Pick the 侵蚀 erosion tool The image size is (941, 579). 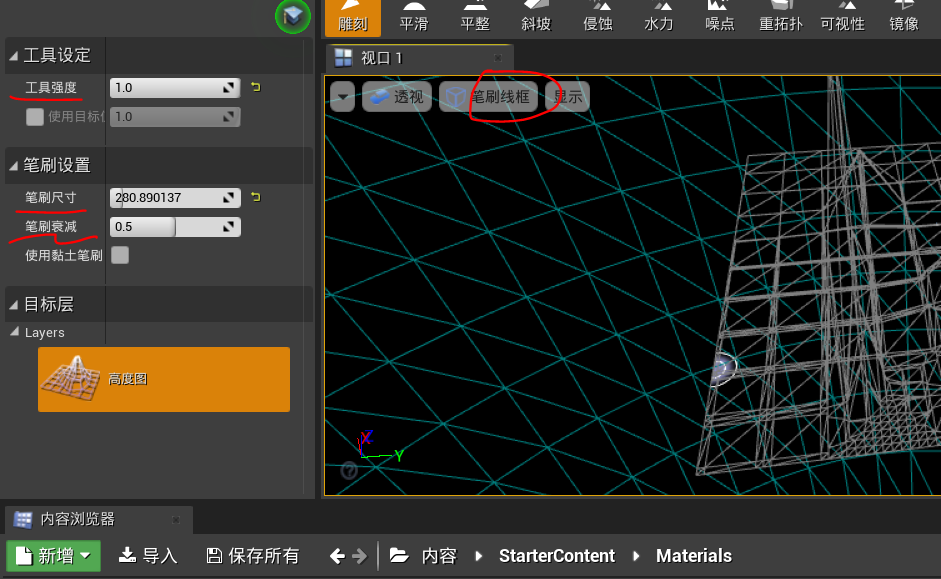pyautogui.click(x=597, y=17)
